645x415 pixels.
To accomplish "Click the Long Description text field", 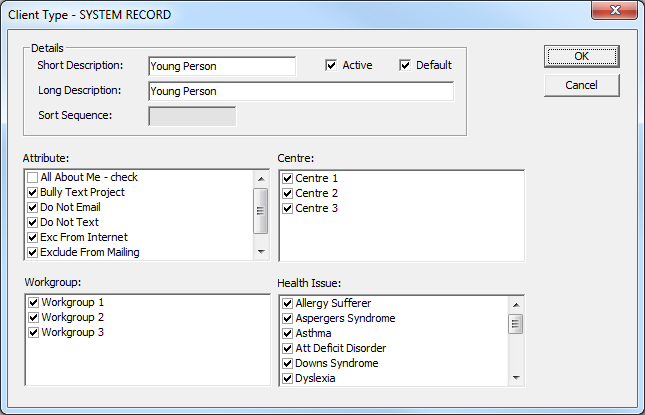I will tap(300, 91).
